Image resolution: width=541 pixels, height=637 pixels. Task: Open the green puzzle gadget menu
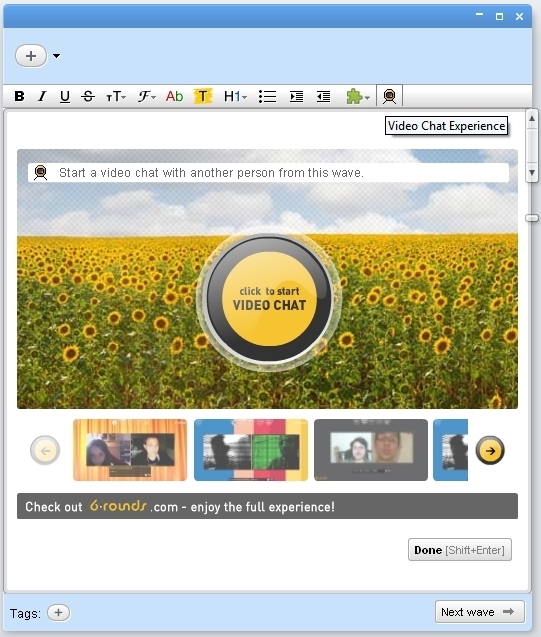click(x=357, y=96)
